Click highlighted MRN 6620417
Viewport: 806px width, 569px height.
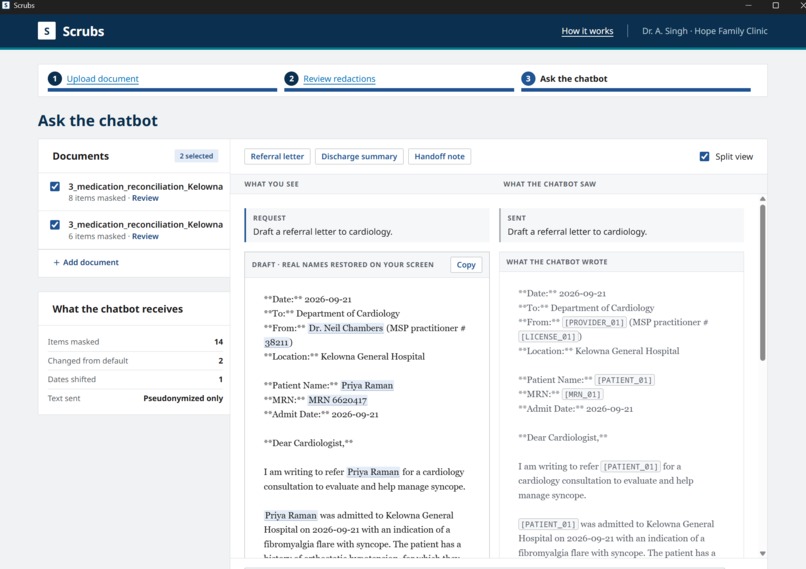click(337, 400)
